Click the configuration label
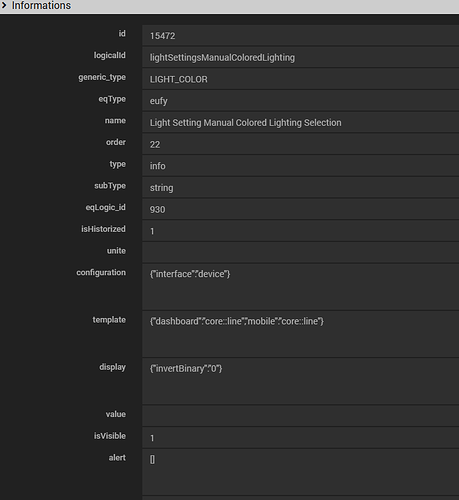The width and height of the screenshot is (459, 500). 101,273
